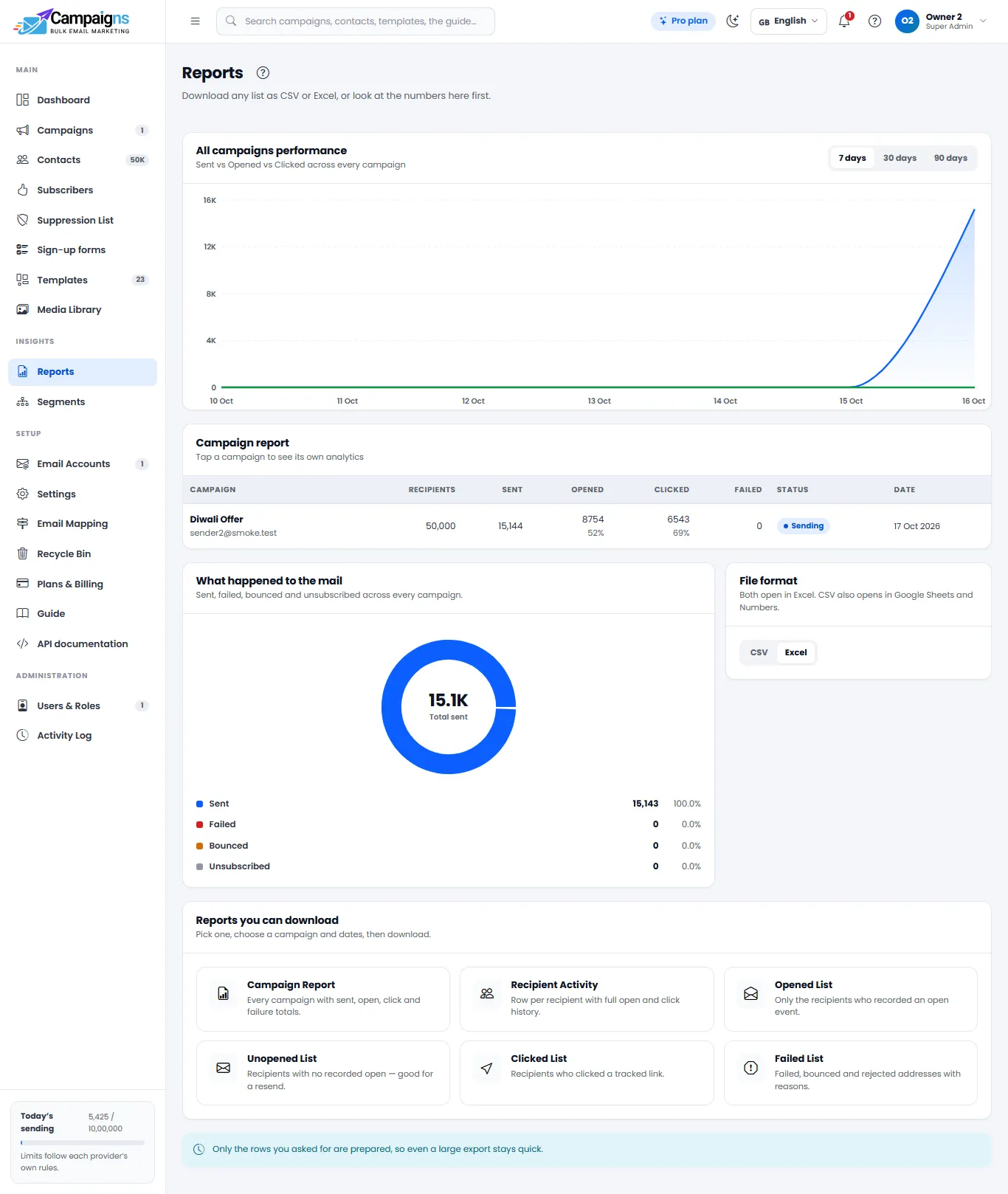The width and height of the screenshot is (1008, 1194).
Task: Switch chart to 30 days
Action: (x=900, y=158)
